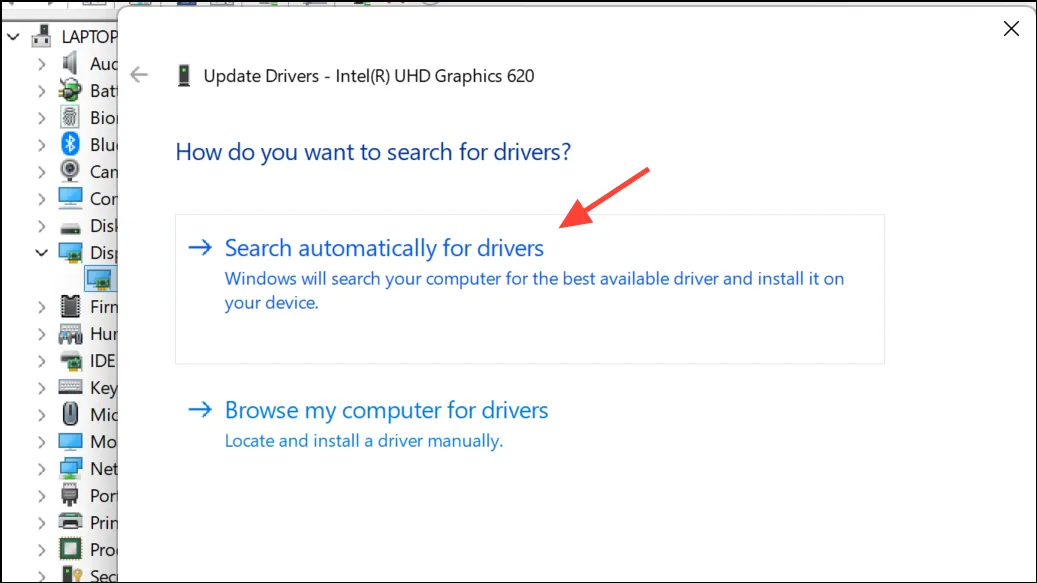
Task: Click the Network adapters icon
Action: click(x=70, y=469)
